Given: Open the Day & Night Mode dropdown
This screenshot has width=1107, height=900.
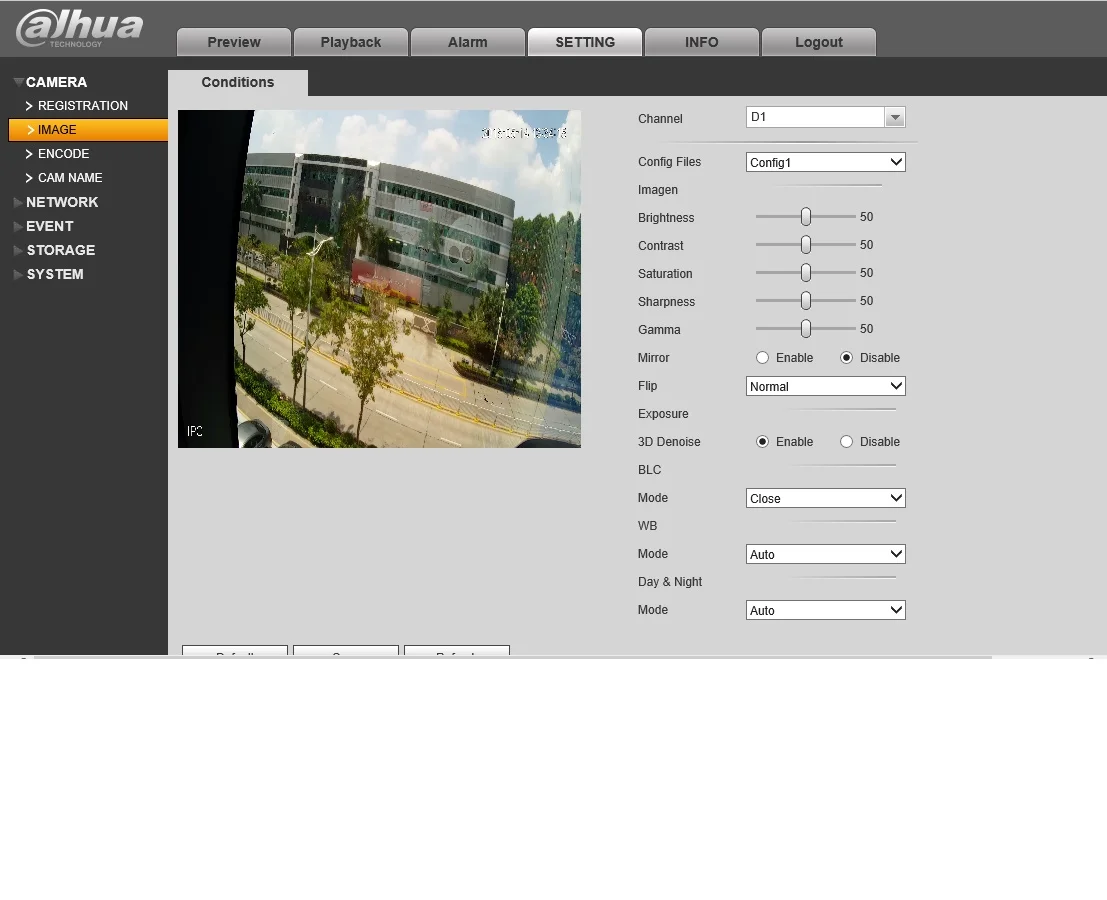Looking at the screenshot, I should pos(825,610).
